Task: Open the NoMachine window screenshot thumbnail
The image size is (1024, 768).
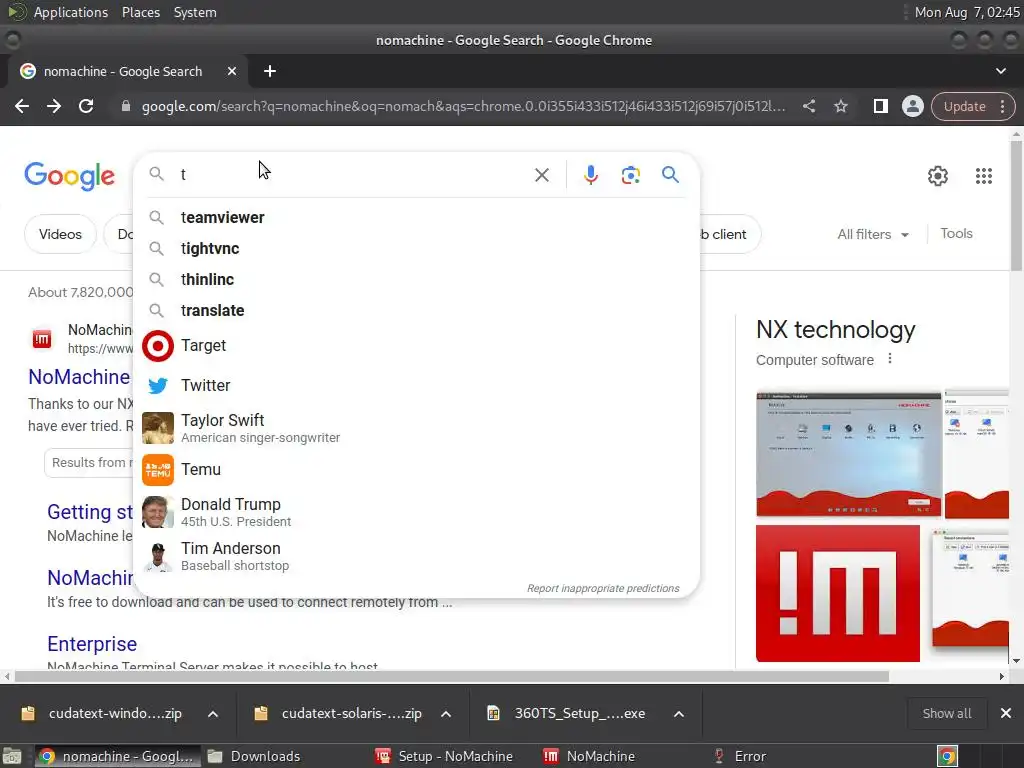Action: tap(848, 455)
